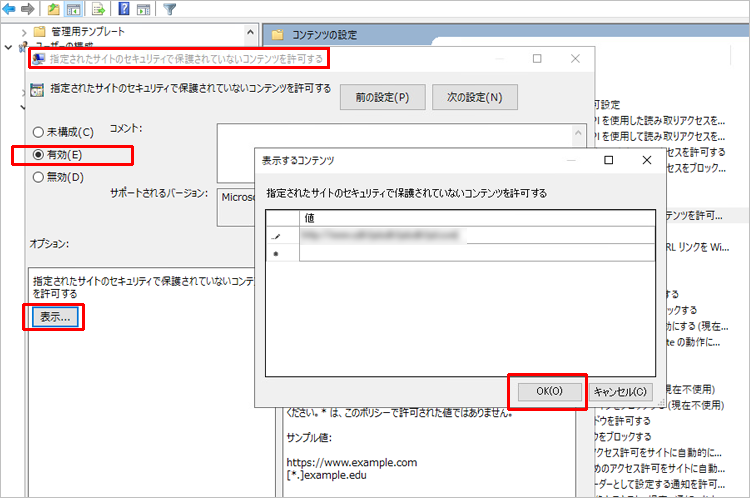Toggle the show/hide console tree icon
Screen dimensions: 750x498
[x=74, y=10]
